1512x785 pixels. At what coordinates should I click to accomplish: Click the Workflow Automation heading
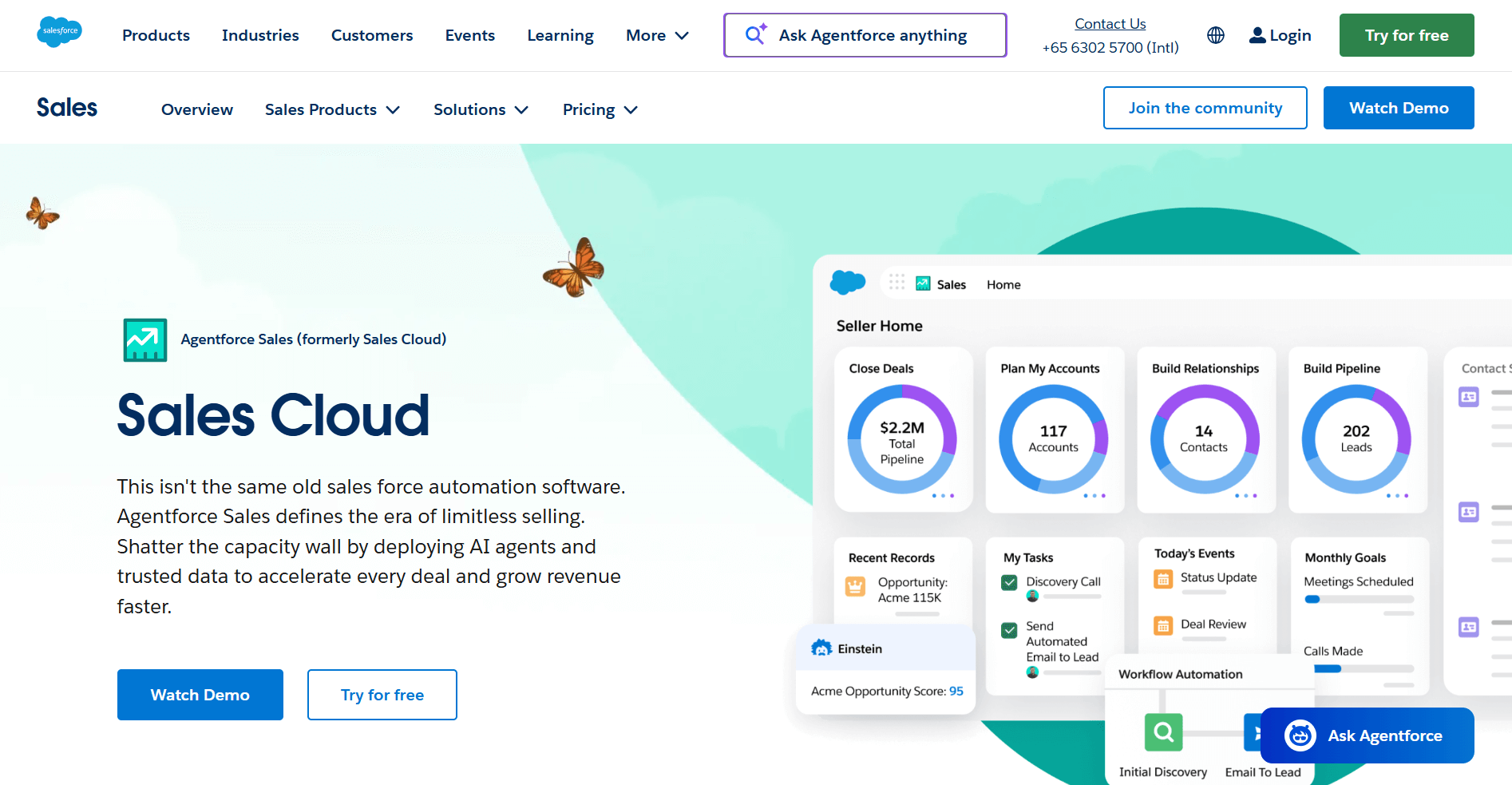1181,674
